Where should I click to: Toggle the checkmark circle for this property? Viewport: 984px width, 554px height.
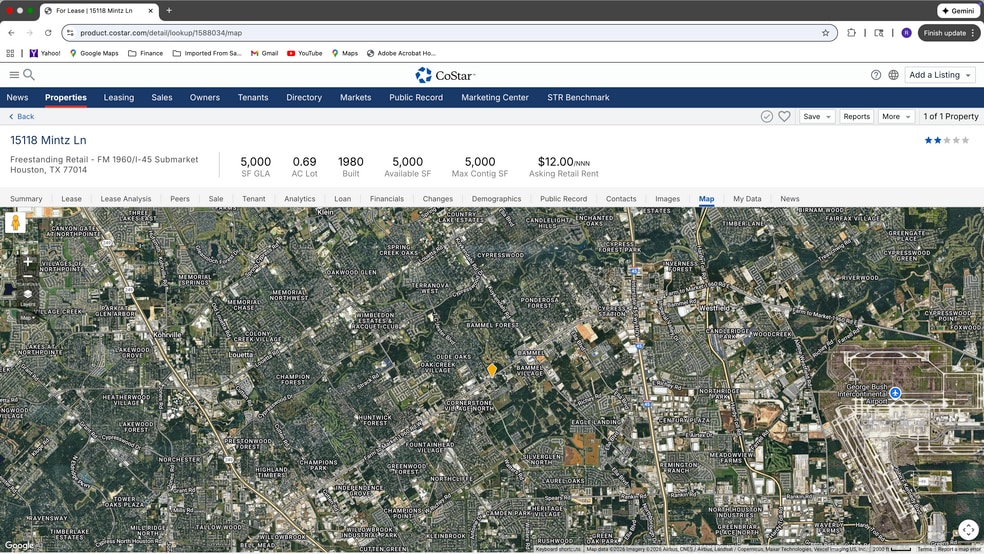click(x=766, y=117)
